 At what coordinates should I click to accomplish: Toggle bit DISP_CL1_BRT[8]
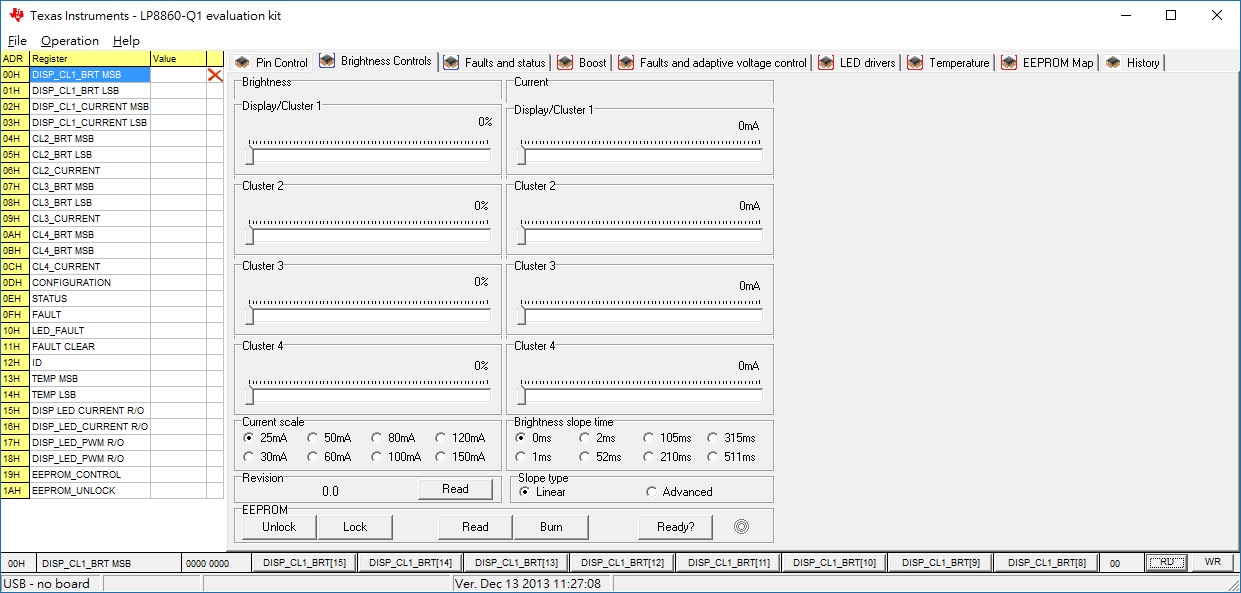[x=1046, y=563]
